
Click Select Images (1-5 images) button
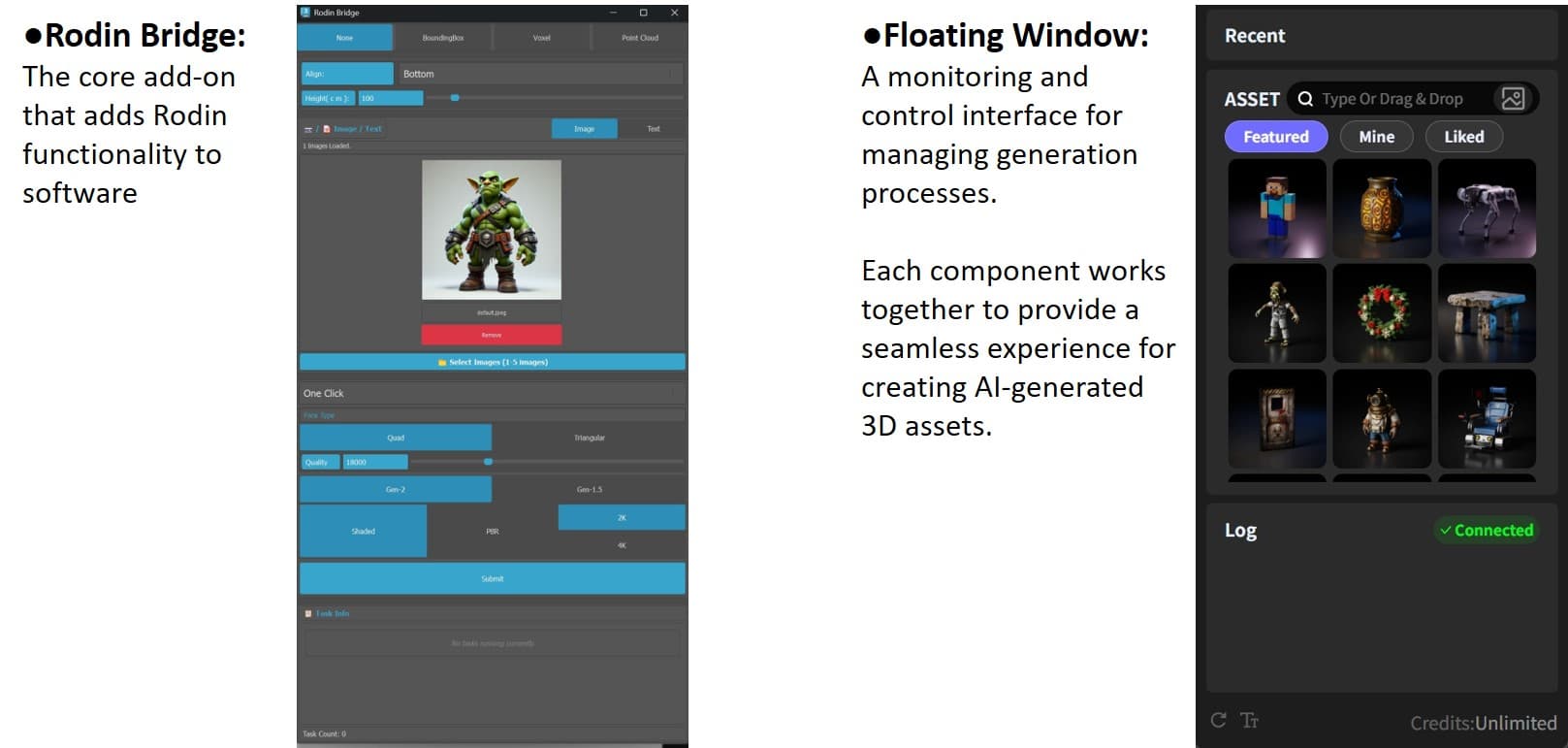coord(493,362)
